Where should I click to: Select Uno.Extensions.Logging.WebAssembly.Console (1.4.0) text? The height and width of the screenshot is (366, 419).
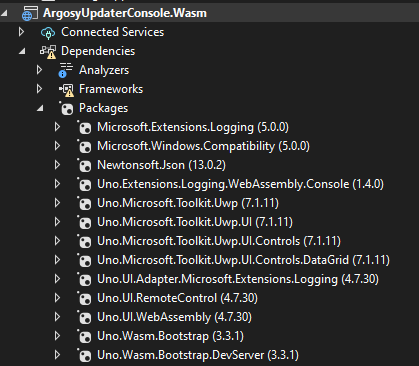(x=240, y=184)
